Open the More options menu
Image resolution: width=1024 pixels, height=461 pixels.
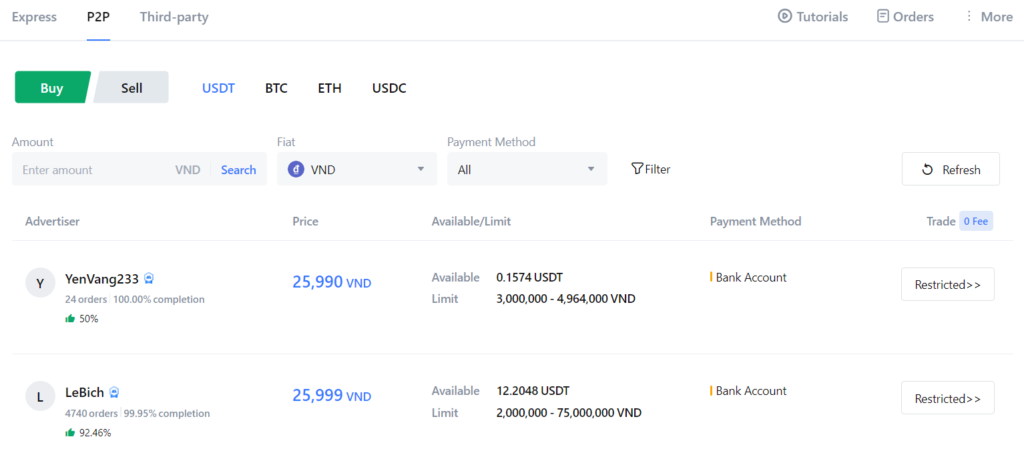pyautogui.click(x=988, y=17)
